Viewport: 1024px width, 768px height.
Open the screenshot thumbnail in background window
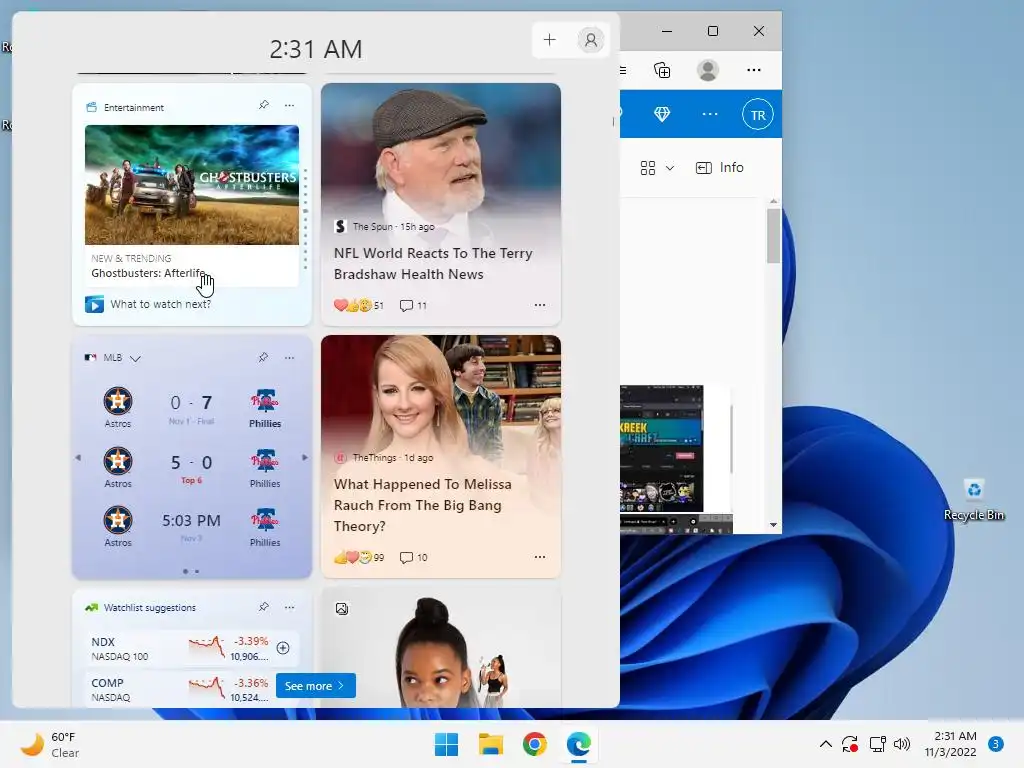[x=661, y=449]
